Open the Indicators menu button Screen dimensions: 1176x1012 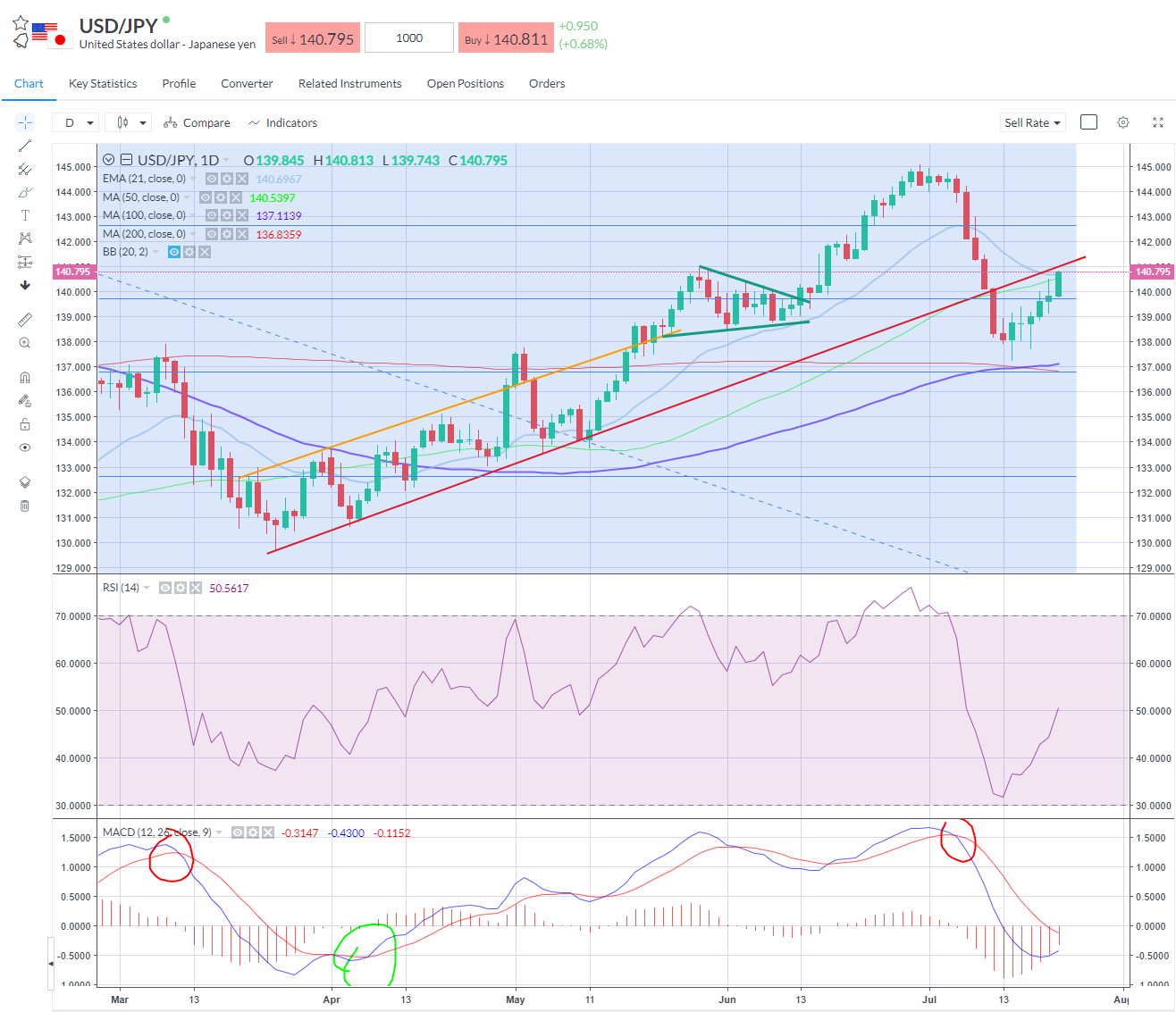282,122
